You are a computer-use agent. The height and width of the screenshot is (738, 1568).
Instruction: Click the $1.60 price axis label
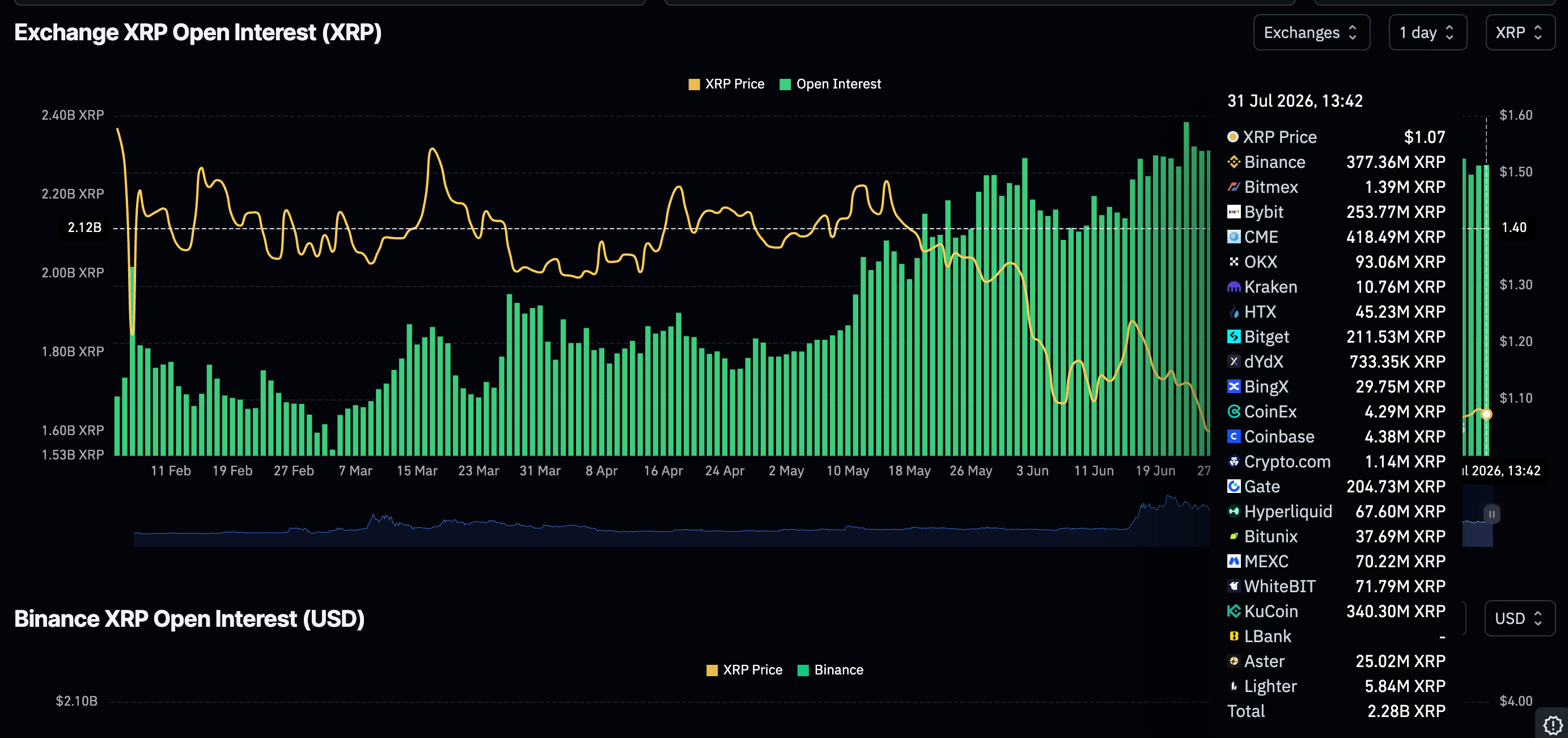coord(1516,115)
